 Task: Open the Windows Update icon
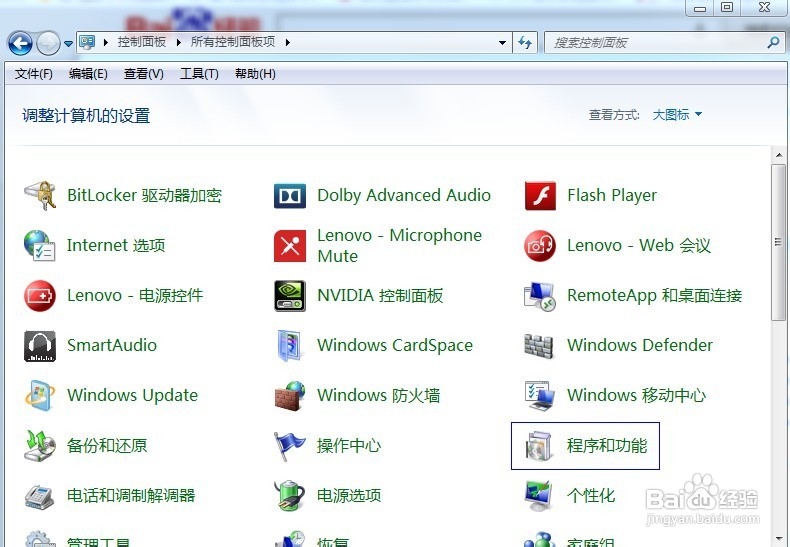[40, 395]
